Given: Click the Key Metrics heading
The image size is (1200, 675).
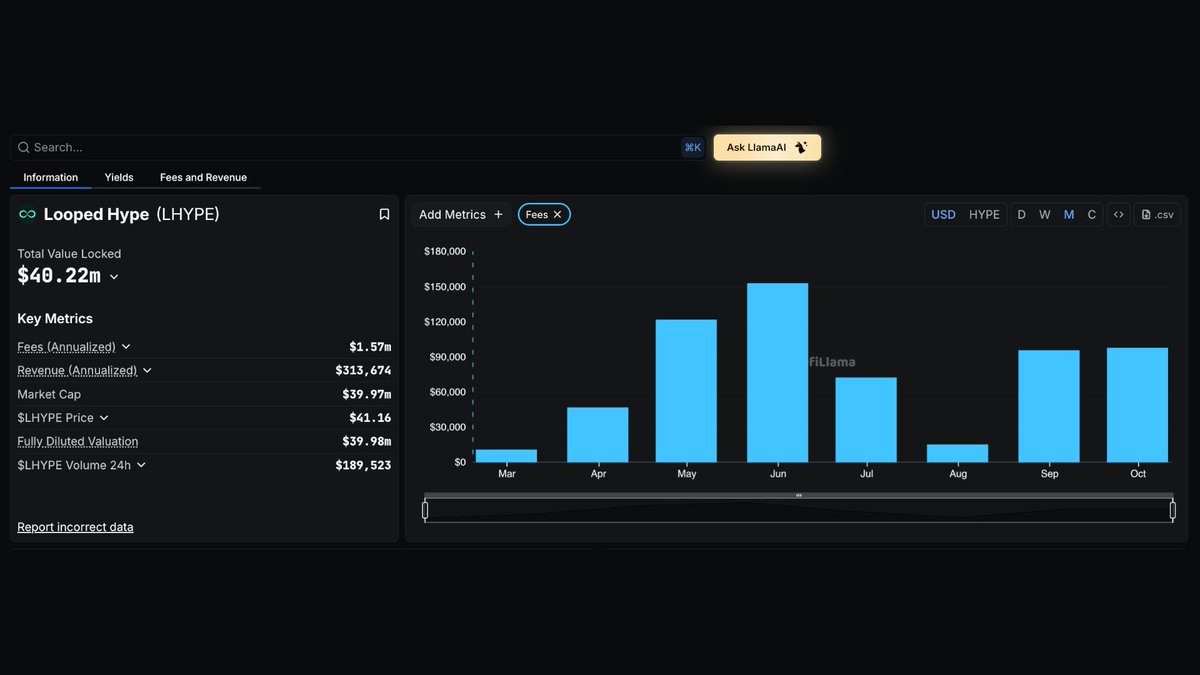Looking at the screenshot, I should (55, 319).
